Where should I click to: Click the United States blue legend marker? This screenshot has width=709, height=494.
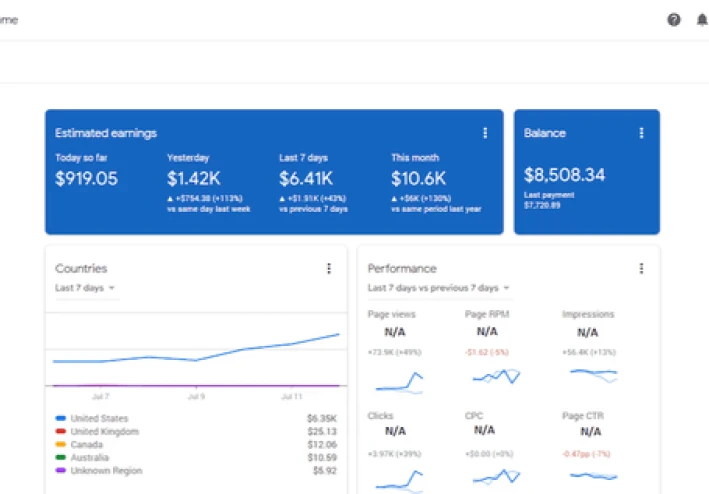[61, 419]
